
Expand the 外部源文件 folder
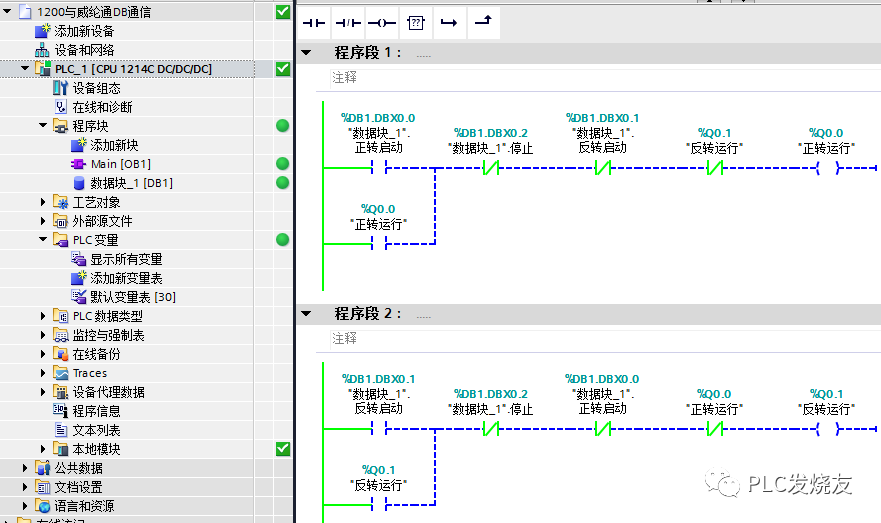coord(43,221)
